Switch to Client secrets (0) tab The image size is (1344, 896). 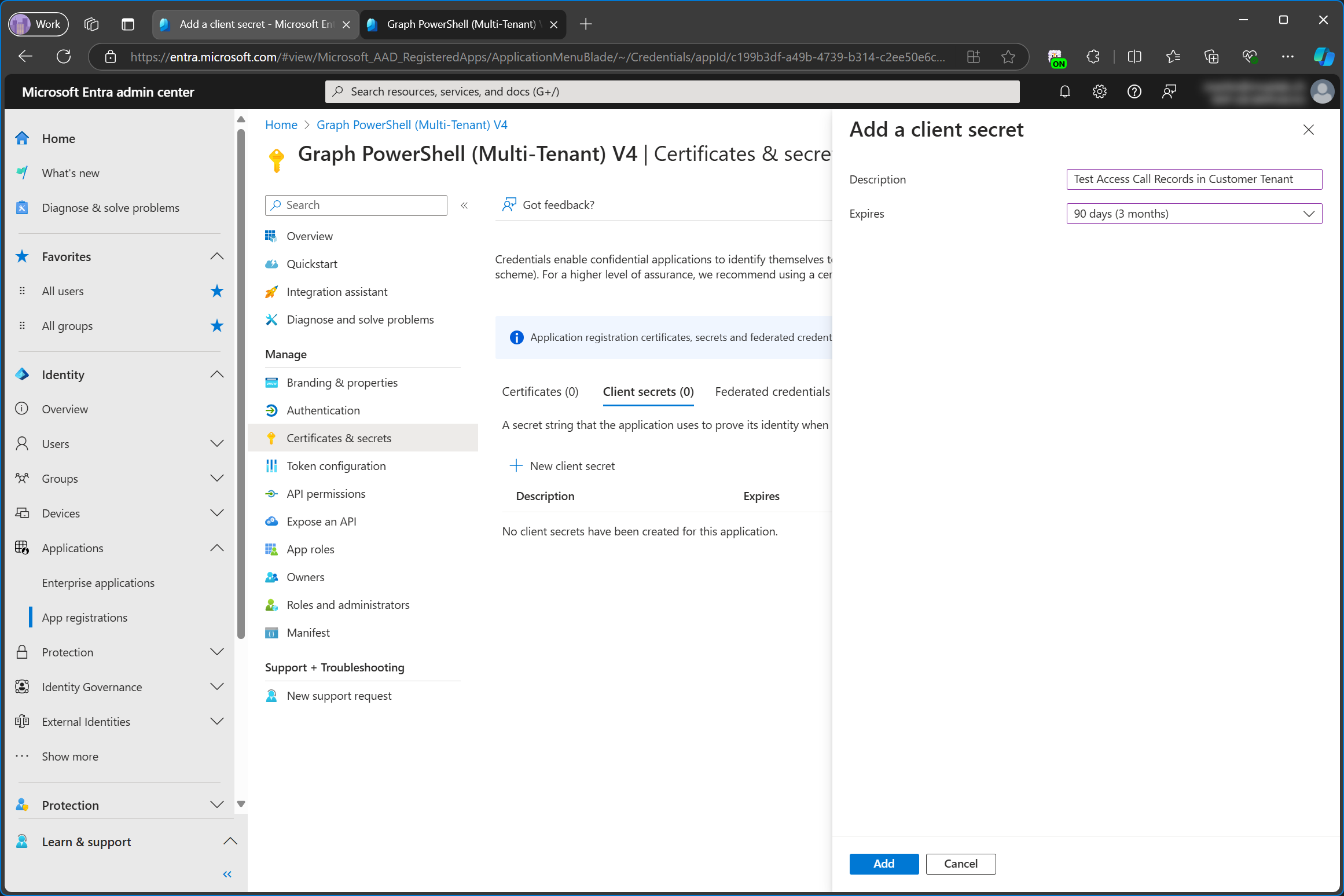pos(648,392)
